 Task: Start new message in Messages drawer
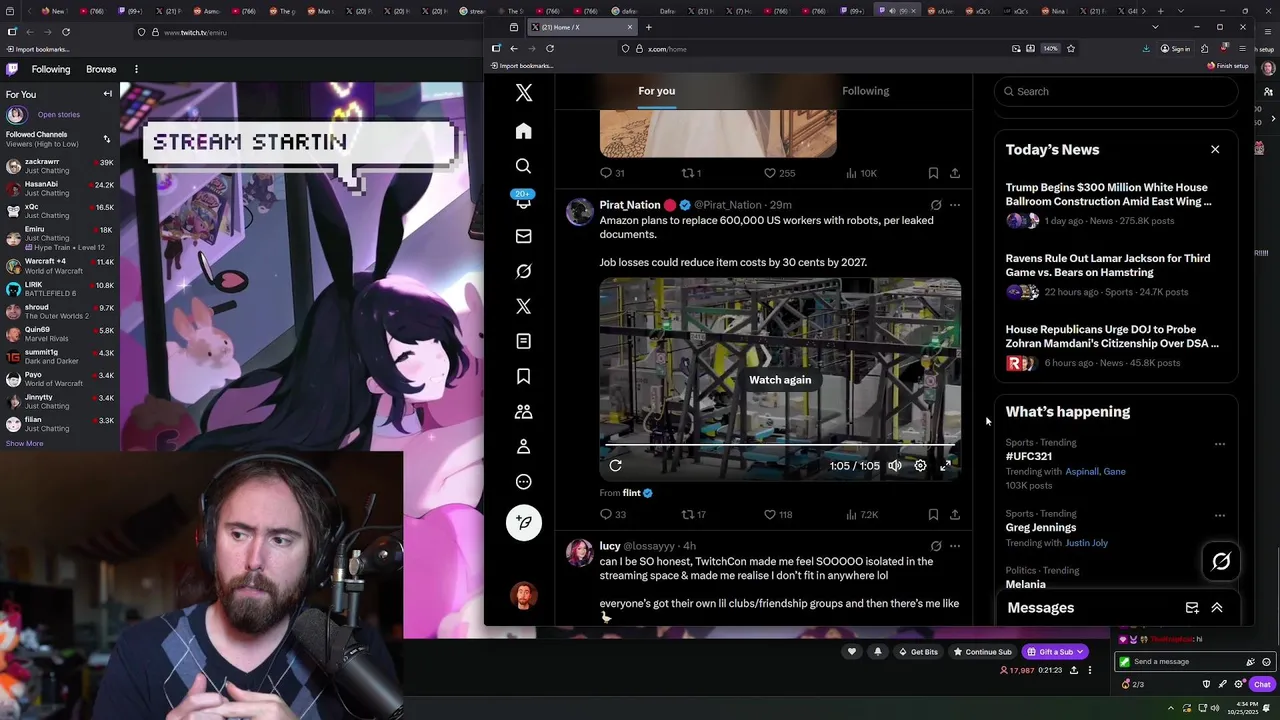pyautogui.click(x=1192, y=608)
